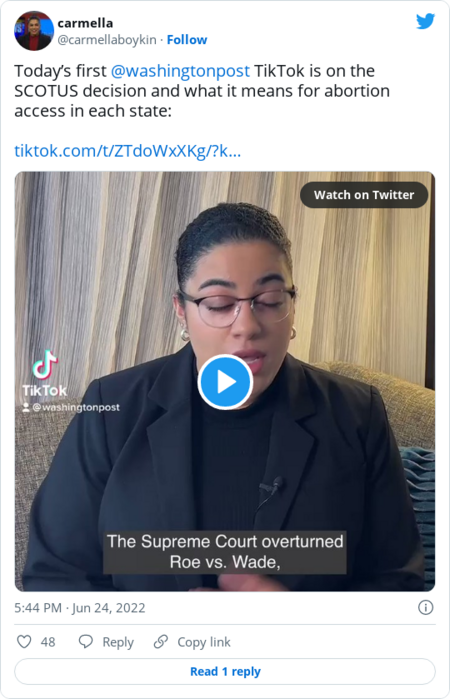The image size is (450, 699).
Task: Open the @washingtonpost mention link
Action: (180, 71)
